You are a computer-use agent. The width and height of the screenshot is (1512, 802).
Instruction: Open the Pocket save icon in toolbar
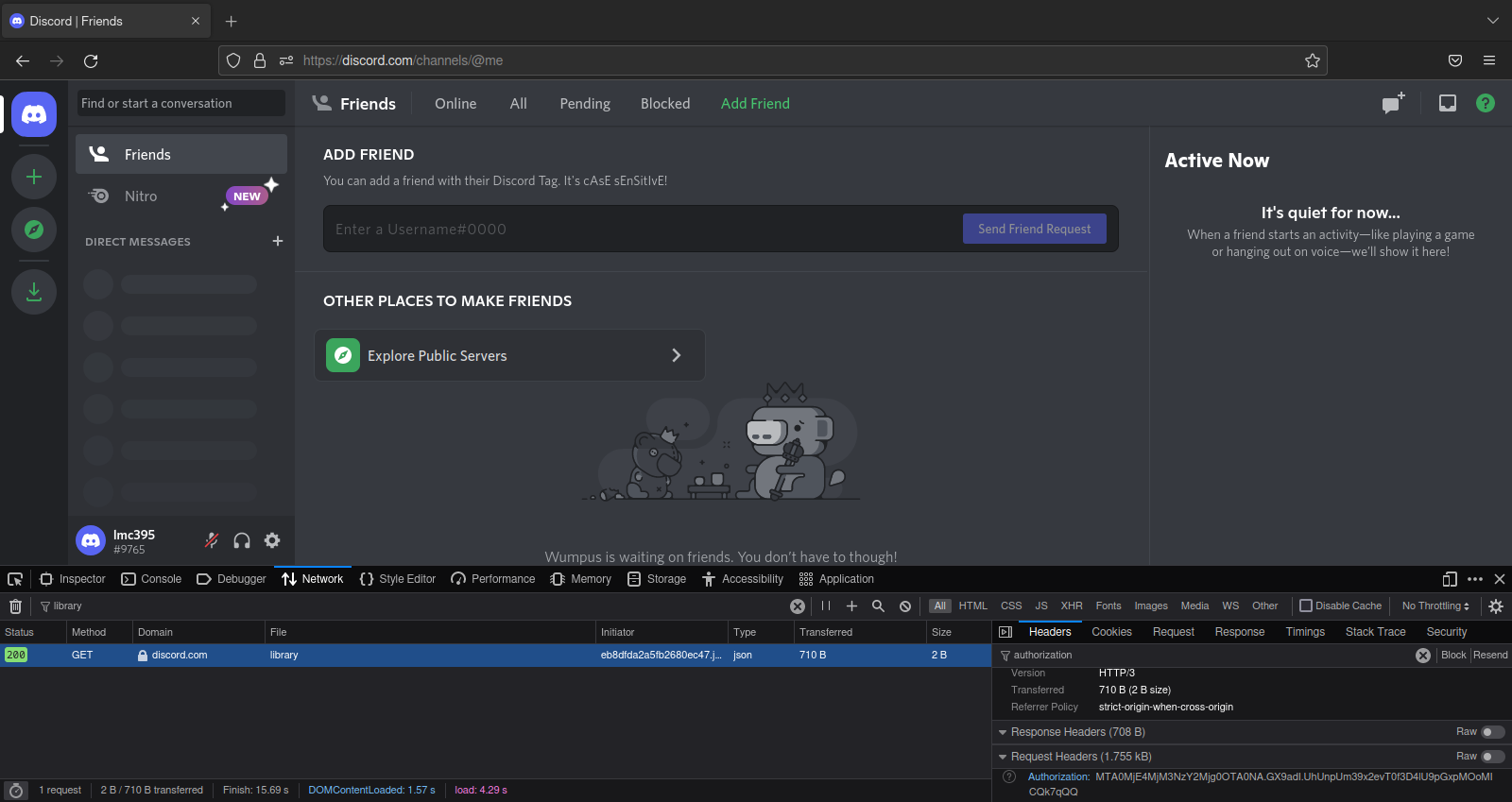(1455, 60)
